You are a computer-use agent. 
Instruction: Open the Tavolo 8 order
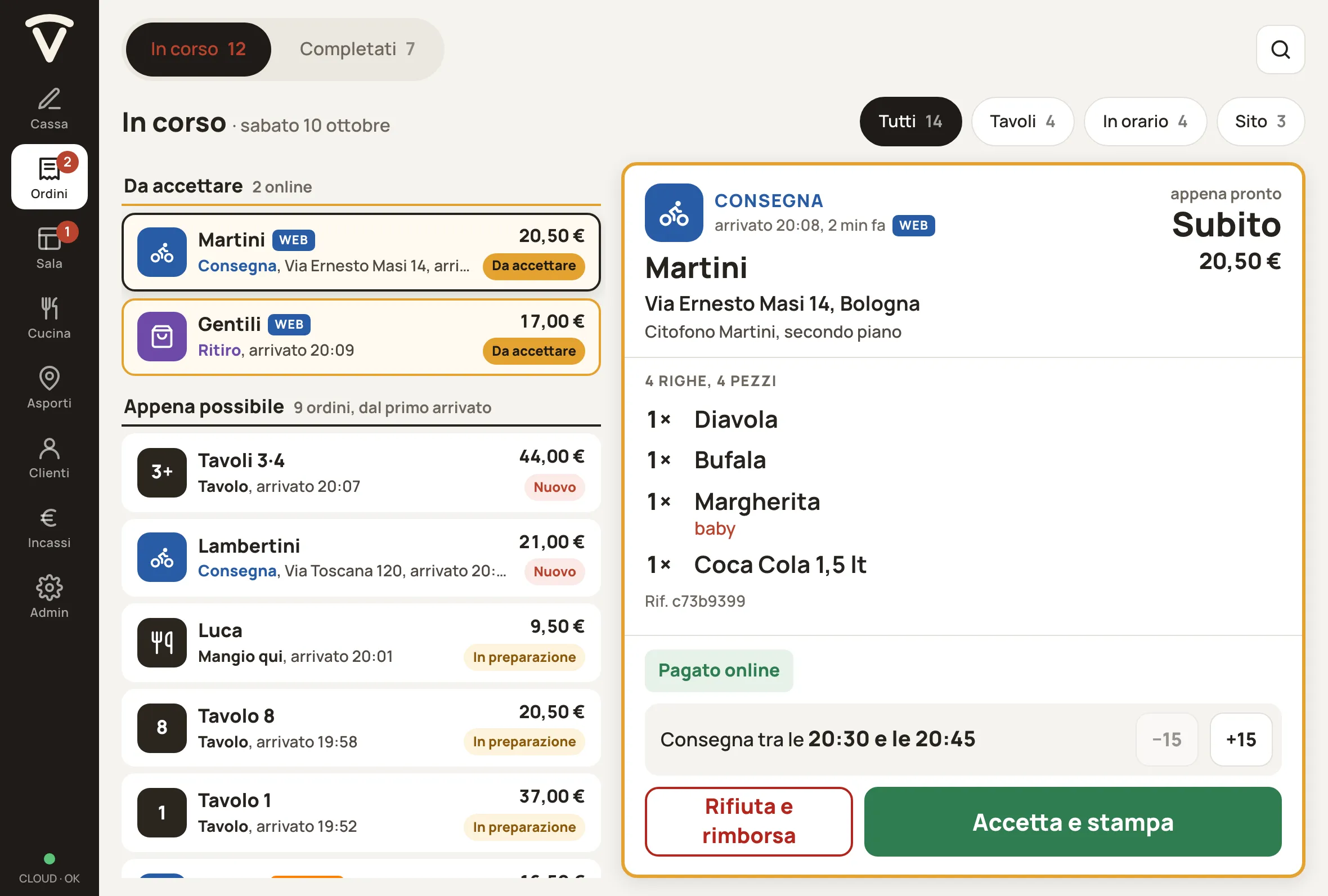tap(361, 728)
